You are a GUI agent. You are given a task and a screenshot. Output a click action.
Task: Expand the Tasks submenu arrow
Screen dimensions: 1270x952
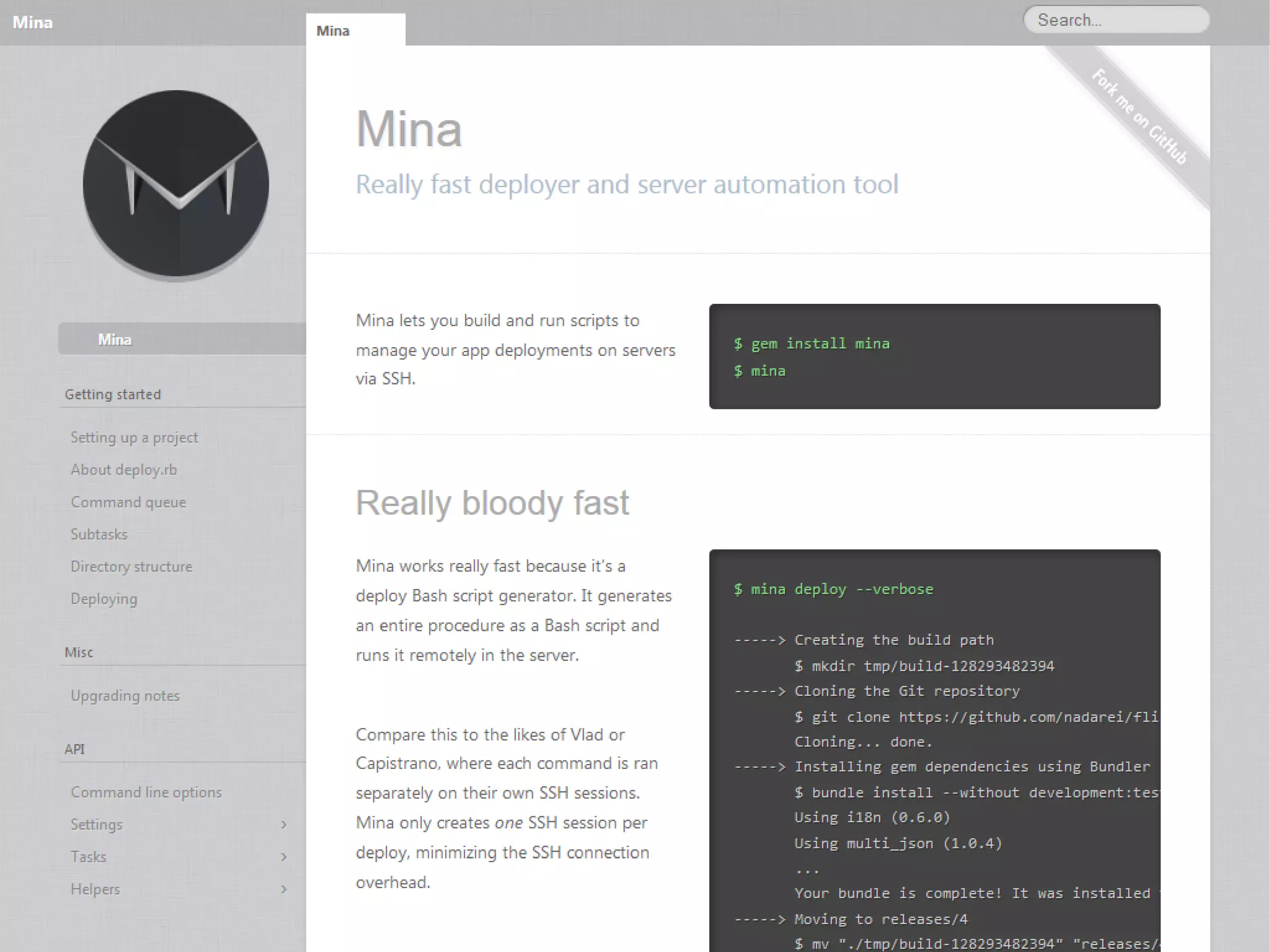click(x=284, y=857)
